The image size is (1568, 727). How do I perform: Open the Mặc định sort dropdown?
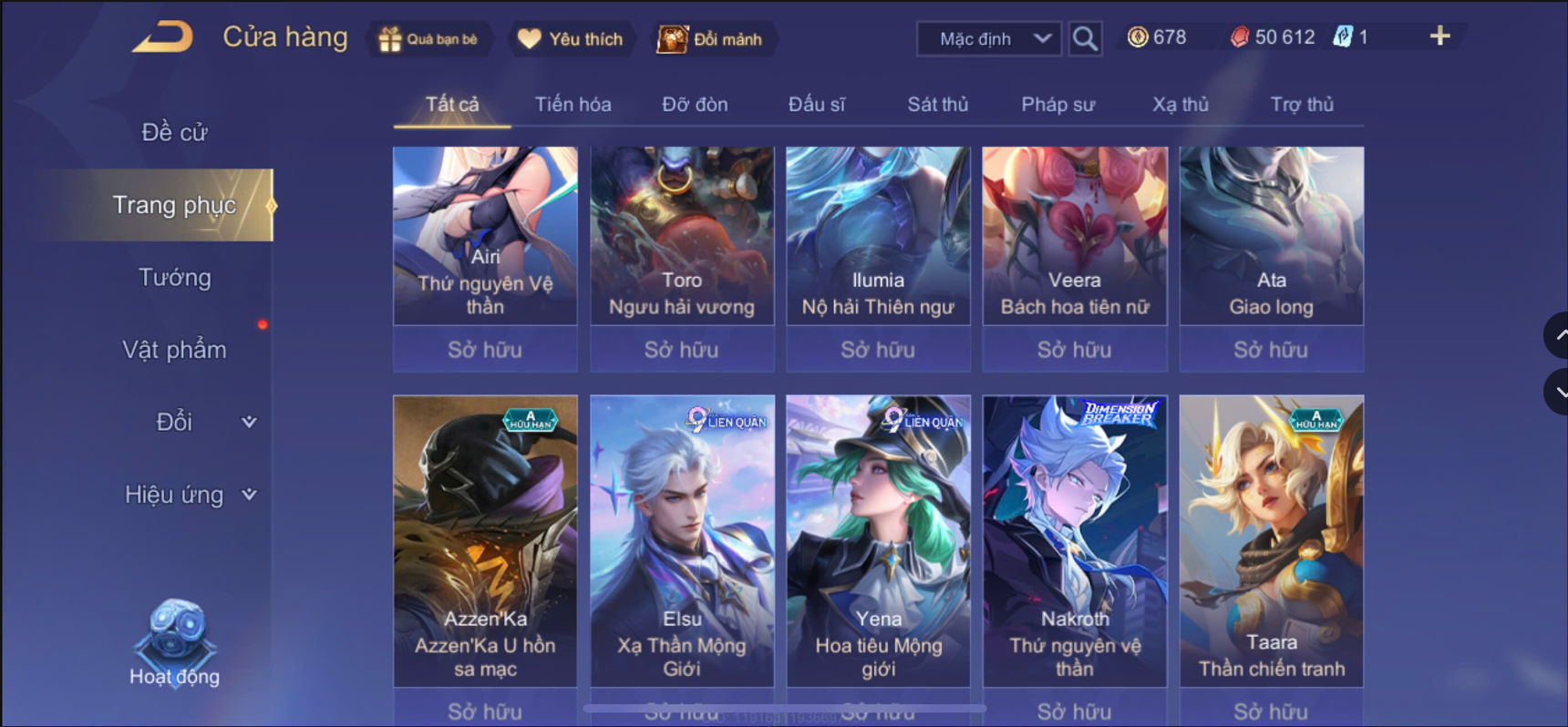[x=989, y=38]
